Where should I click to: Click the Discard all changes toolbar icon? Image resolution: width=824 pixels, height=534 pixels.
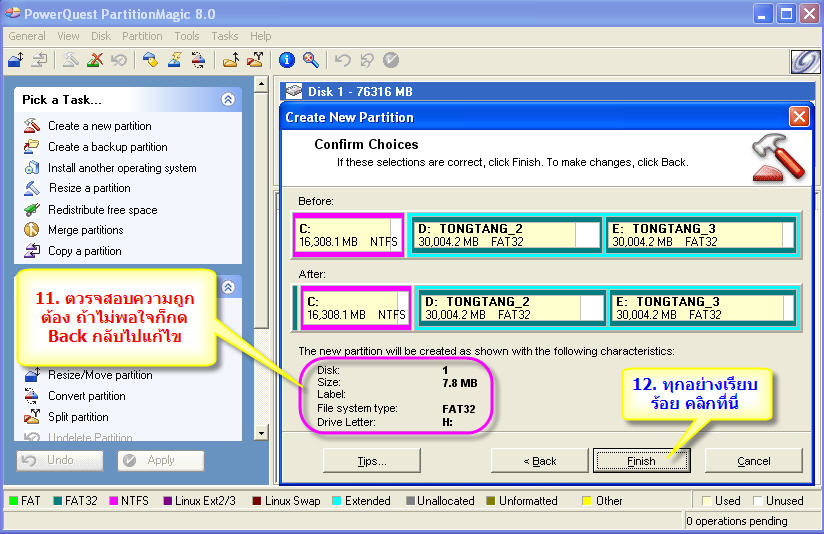point(367,60)
